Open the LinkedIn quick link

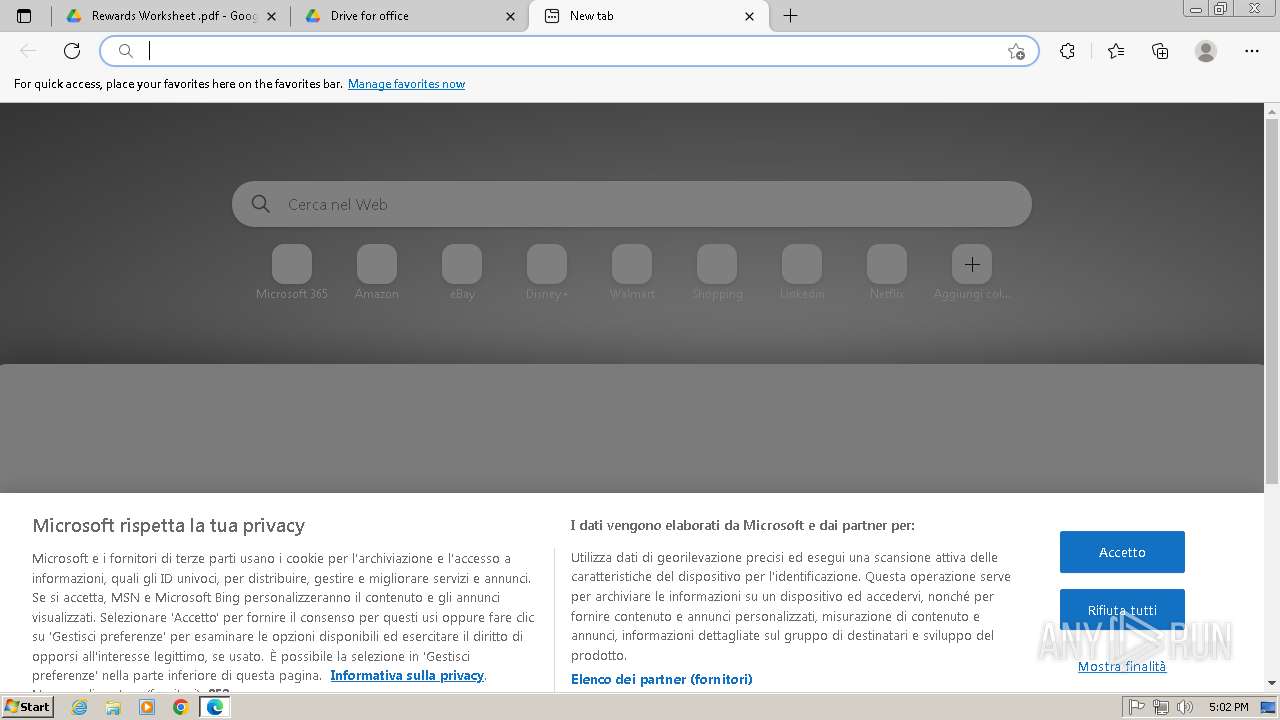[802, 272]
